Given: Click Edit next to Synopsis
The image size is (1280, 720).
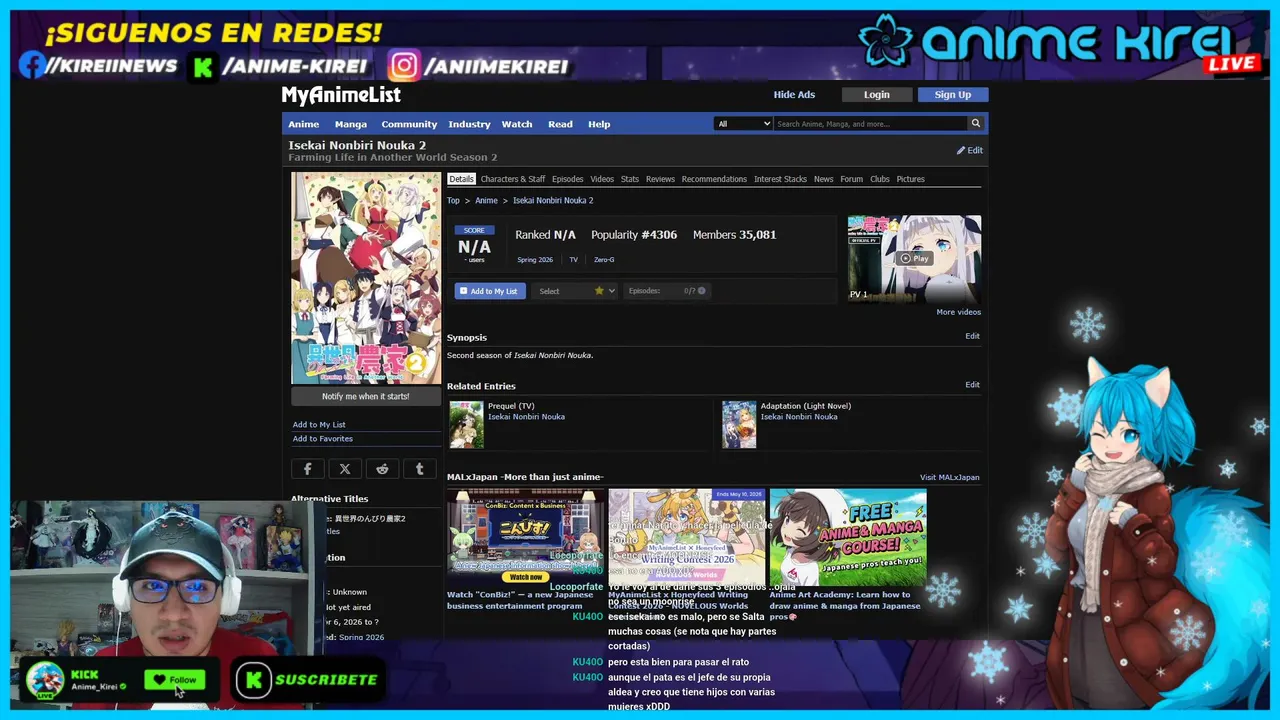Looking at the screenshot, I should click(972, 336).
